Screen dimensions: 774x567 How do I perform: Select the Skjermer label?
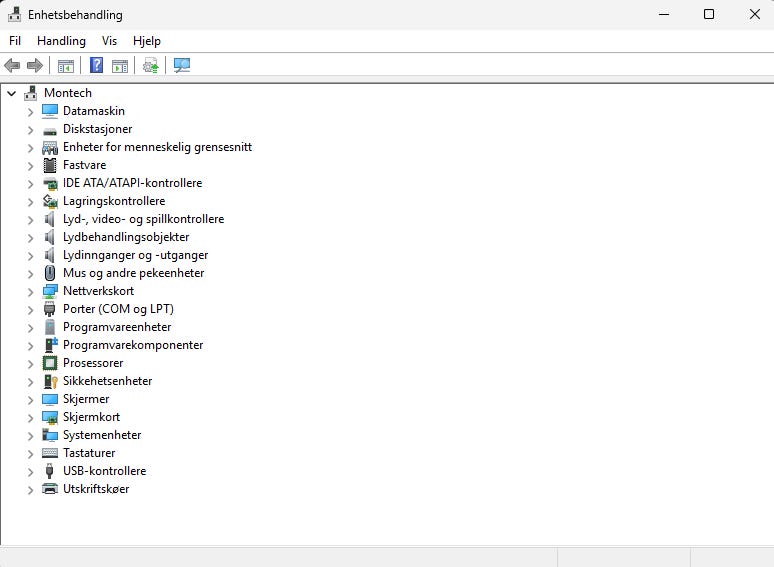pos(86,399)
